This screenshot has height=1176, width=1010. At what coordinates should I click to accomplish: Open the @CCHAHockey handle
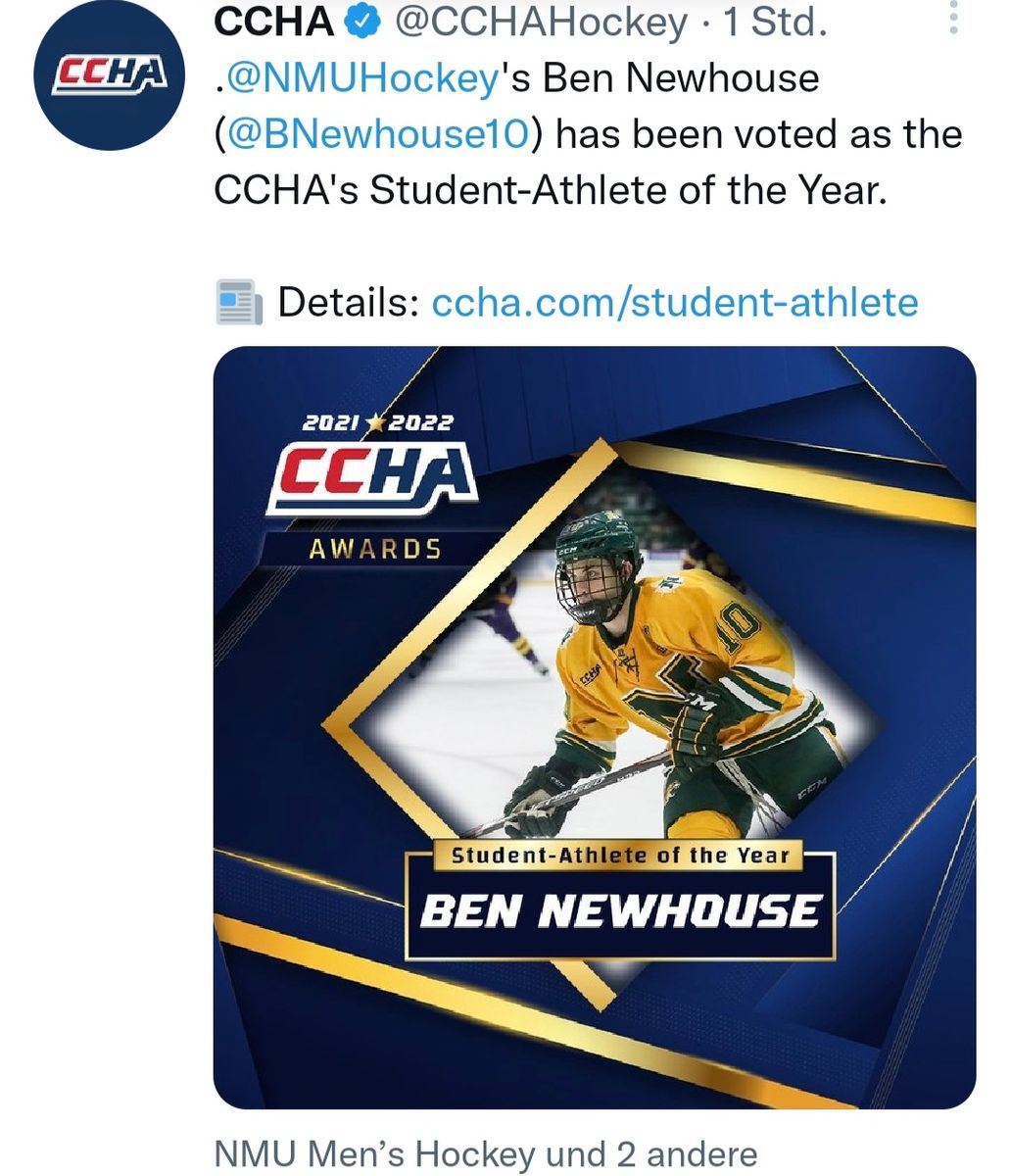click(x=540, y=23)
